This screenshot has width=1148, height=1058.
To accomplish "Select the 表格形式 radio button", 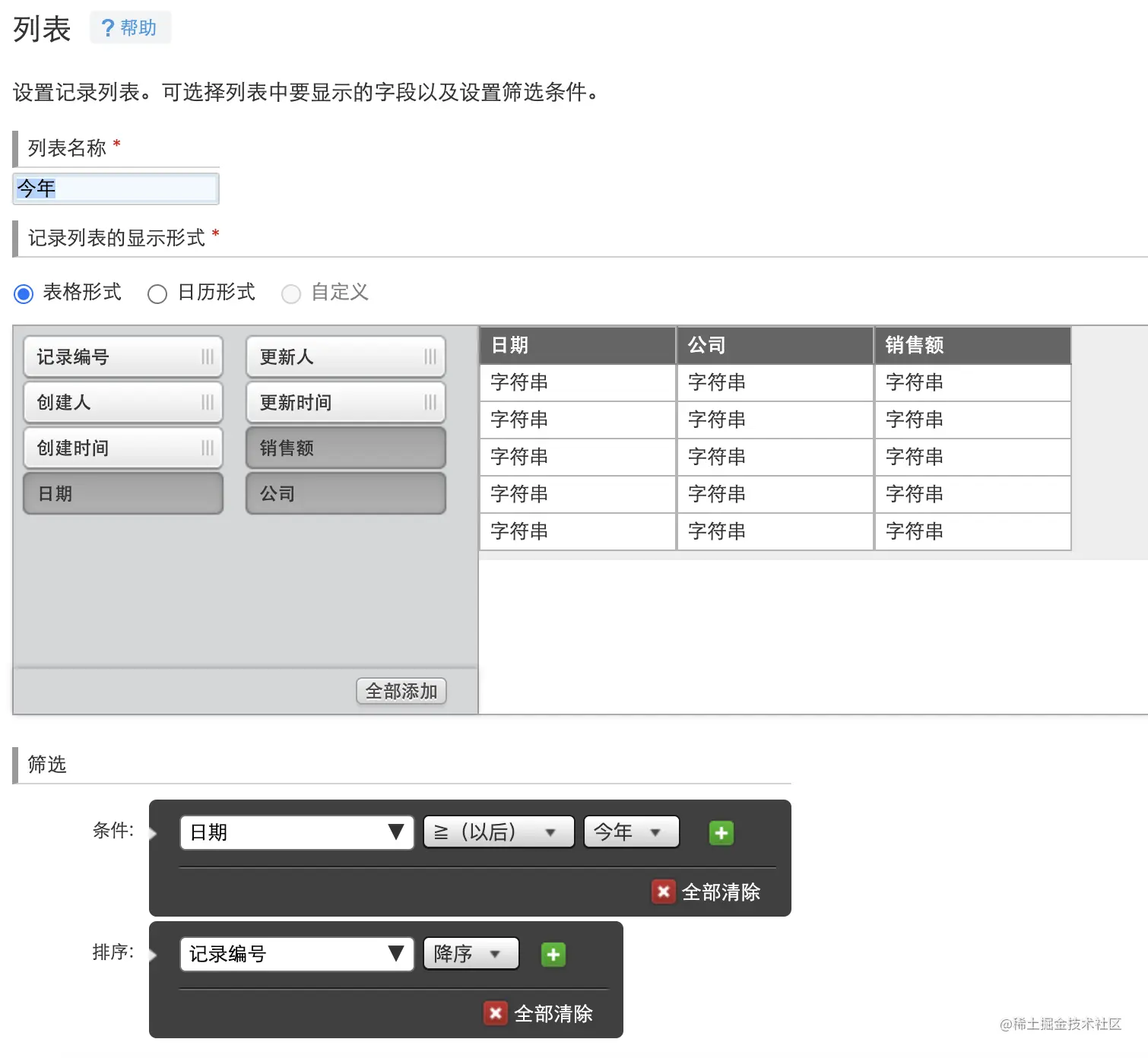I will click(x=24, y=293).
